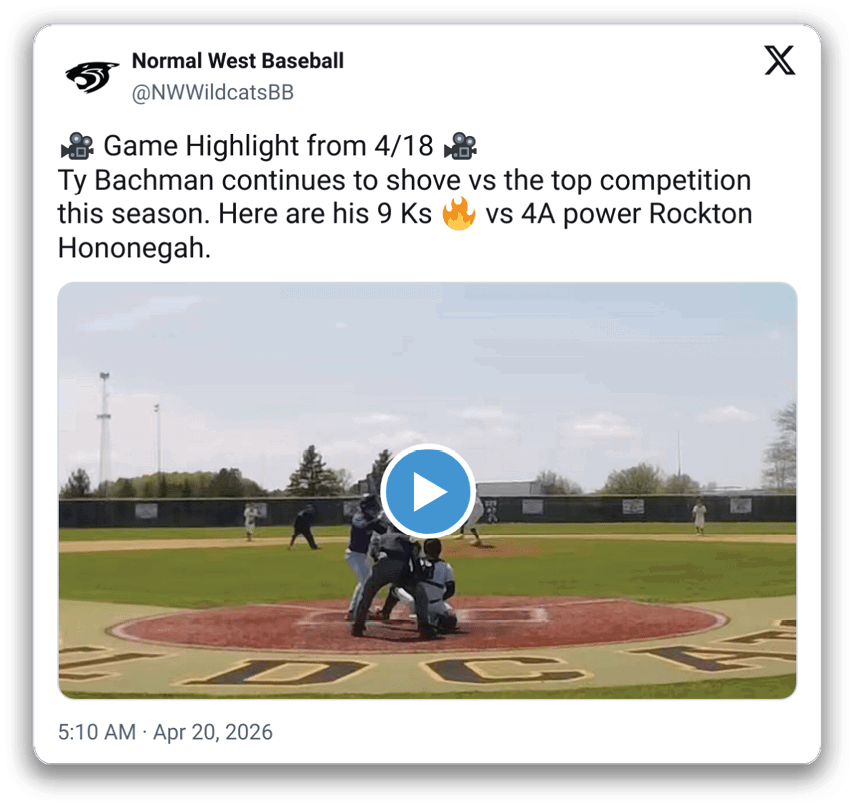
Task: Select the Game Highlight from 4/18 text
Action: pyautogui.click(x=269, y=146)
